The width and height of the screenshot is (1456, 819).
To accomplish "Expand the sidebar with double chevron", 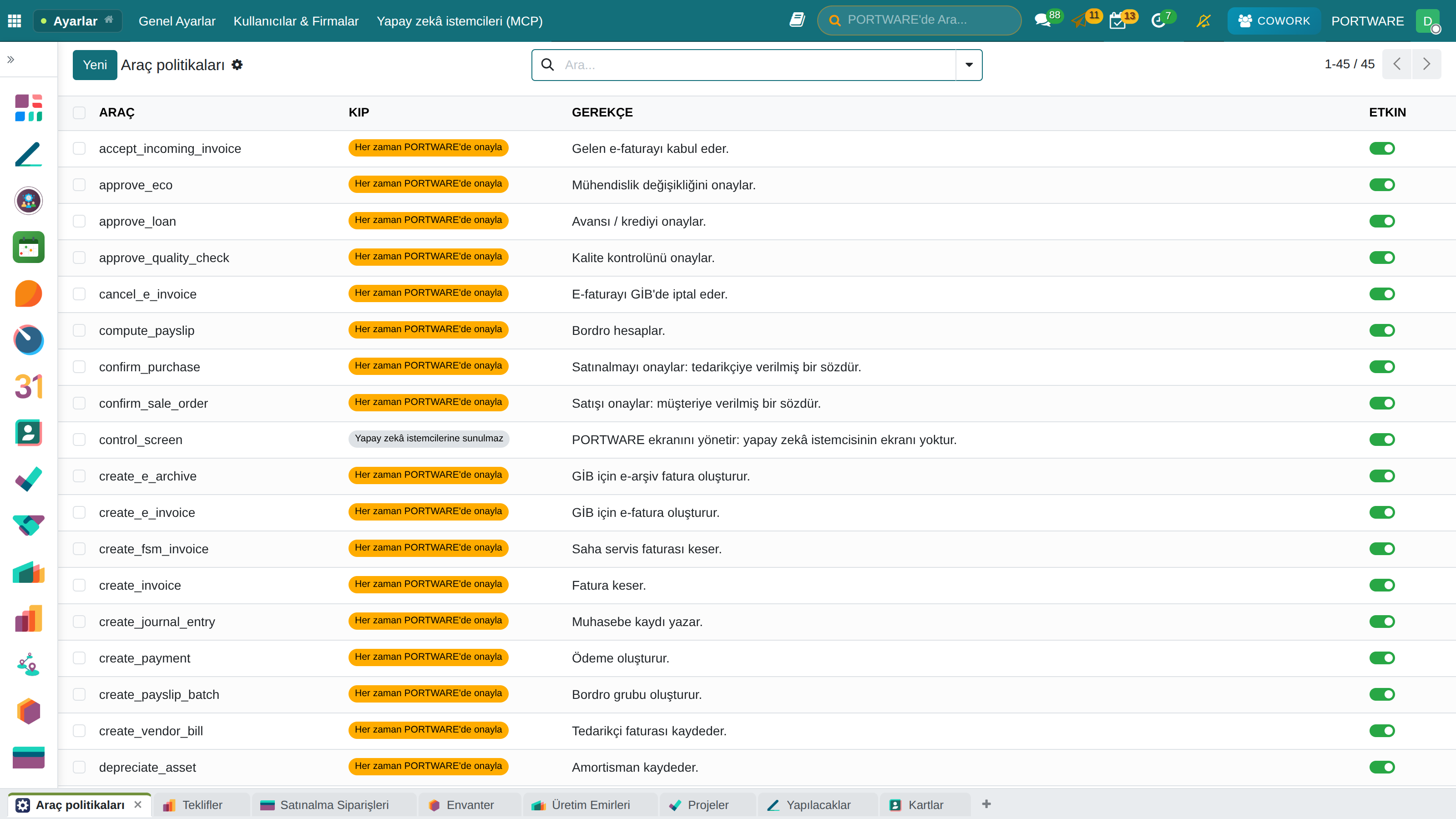I will click(x=11, y=59).
